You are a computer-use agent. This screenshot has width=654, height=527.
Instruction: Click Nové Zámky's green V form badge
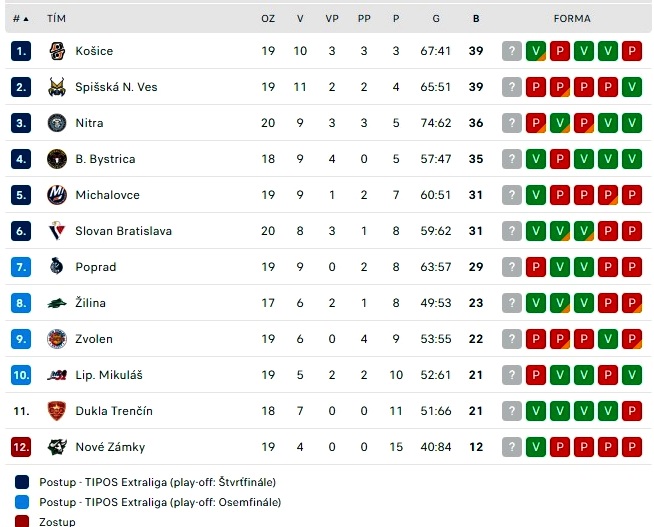pos(536,447)
